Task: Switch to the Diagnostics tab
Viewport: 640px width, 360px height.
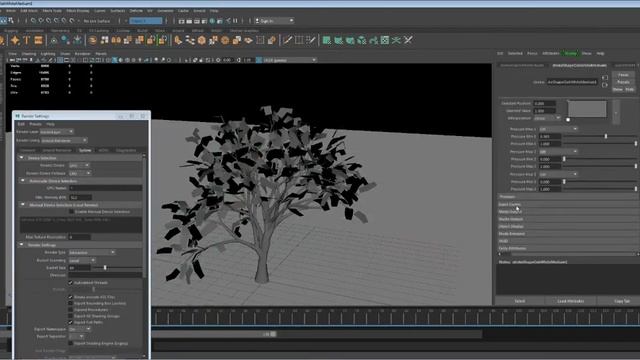Action: [x=126, y=151]
